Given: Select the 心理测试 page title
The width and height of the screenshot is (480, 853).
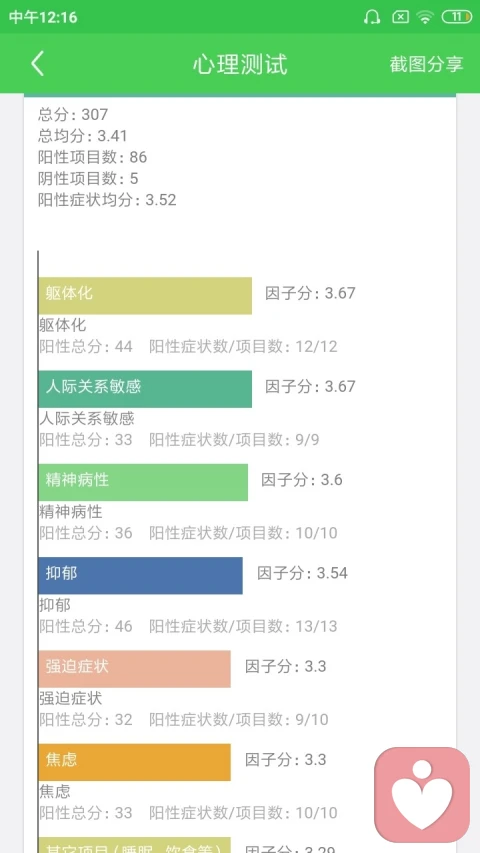Looking at the screenshot, I should [240, 64].
